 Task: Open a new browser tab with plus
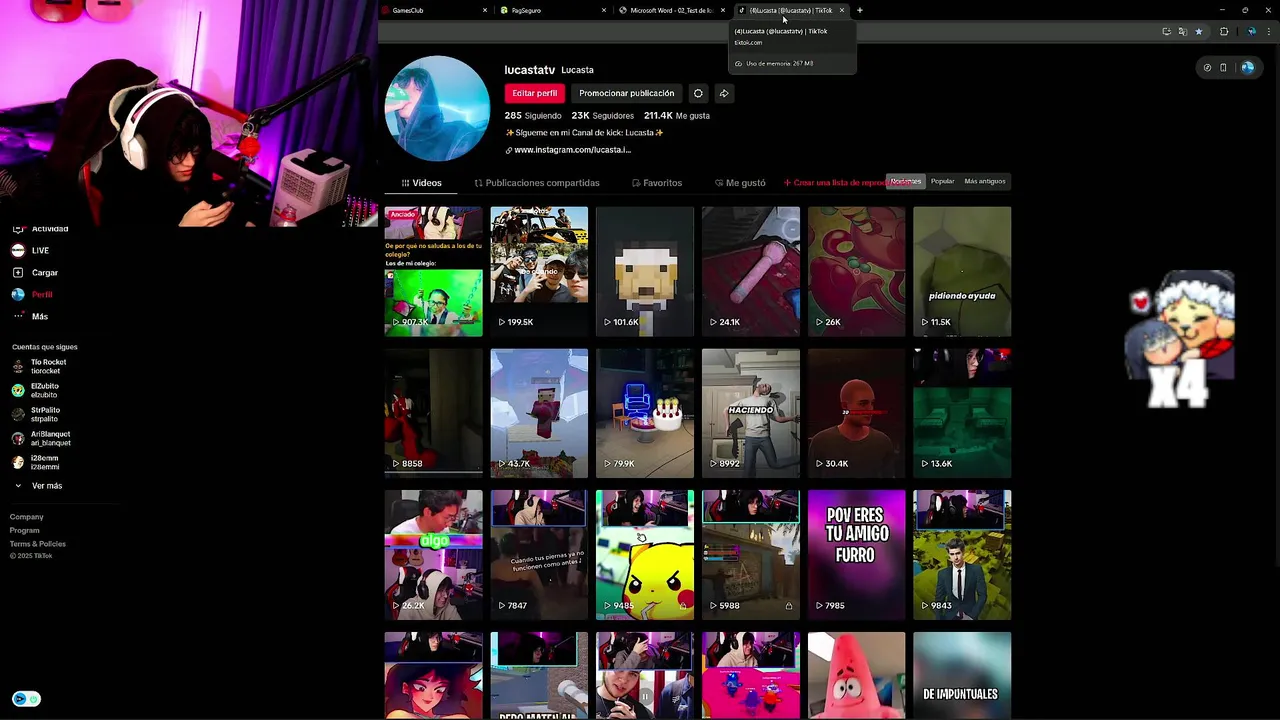point(860,10)
